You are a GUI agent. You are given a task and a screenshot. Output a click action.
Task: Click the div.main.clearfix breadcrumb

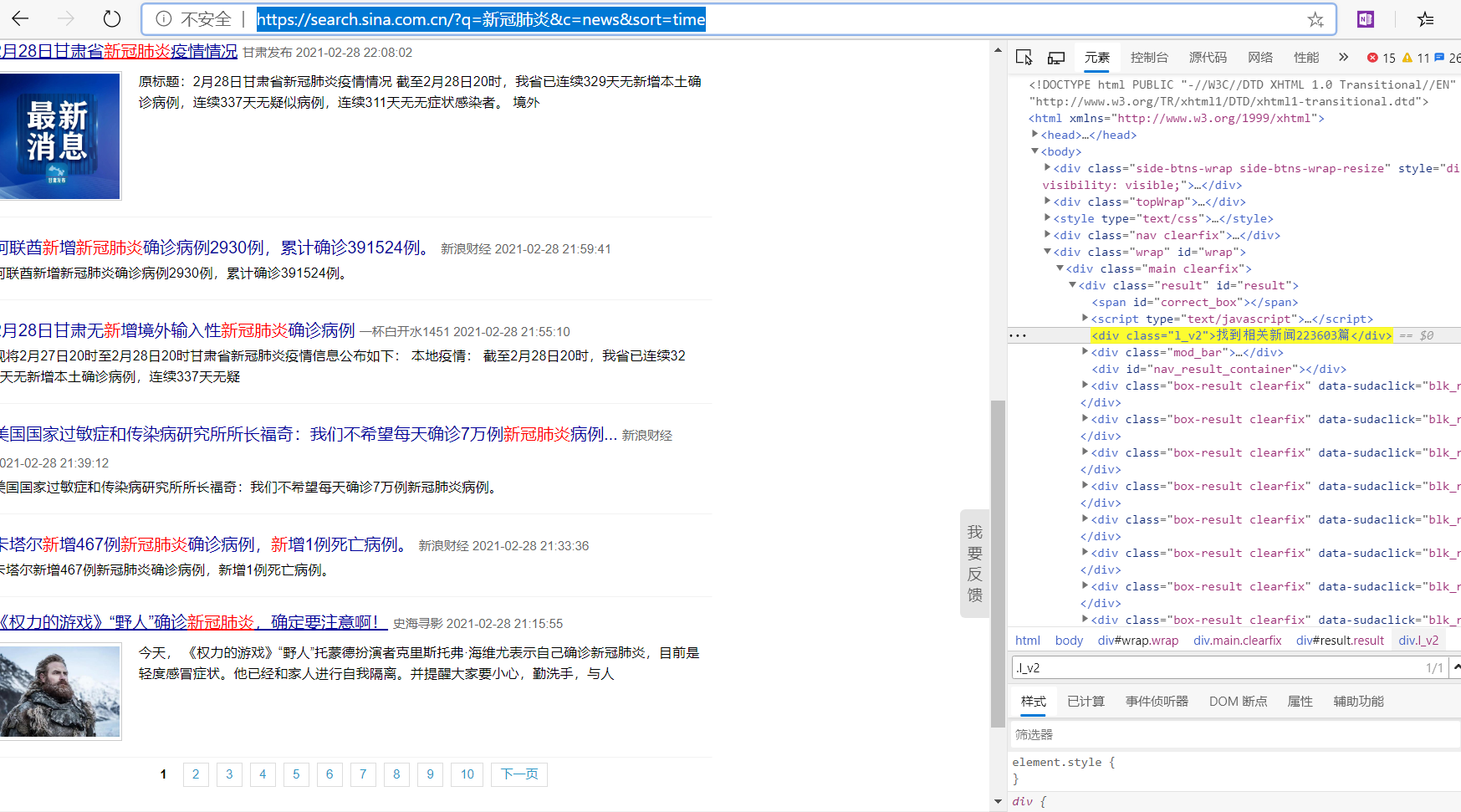(1238, 641)
